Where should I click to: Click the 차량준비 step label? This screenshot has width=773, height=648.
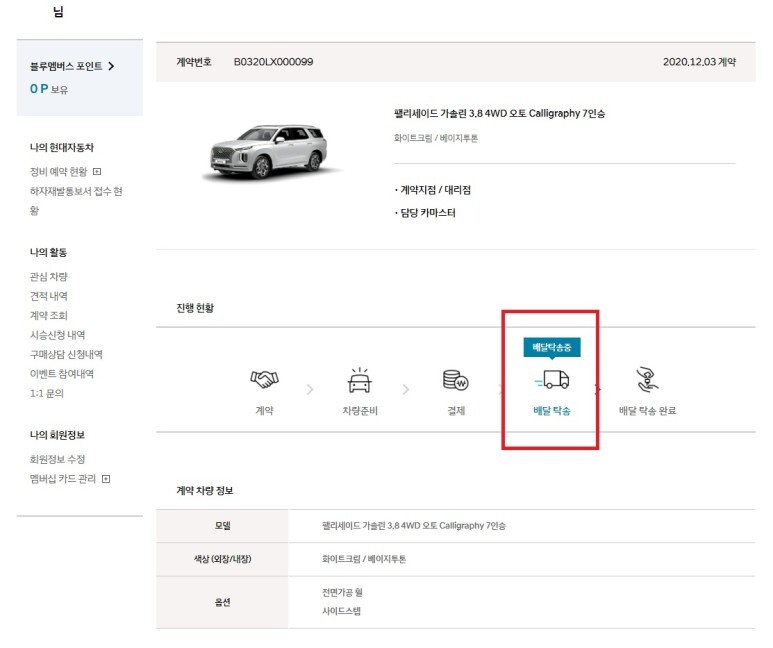point(360,410)
